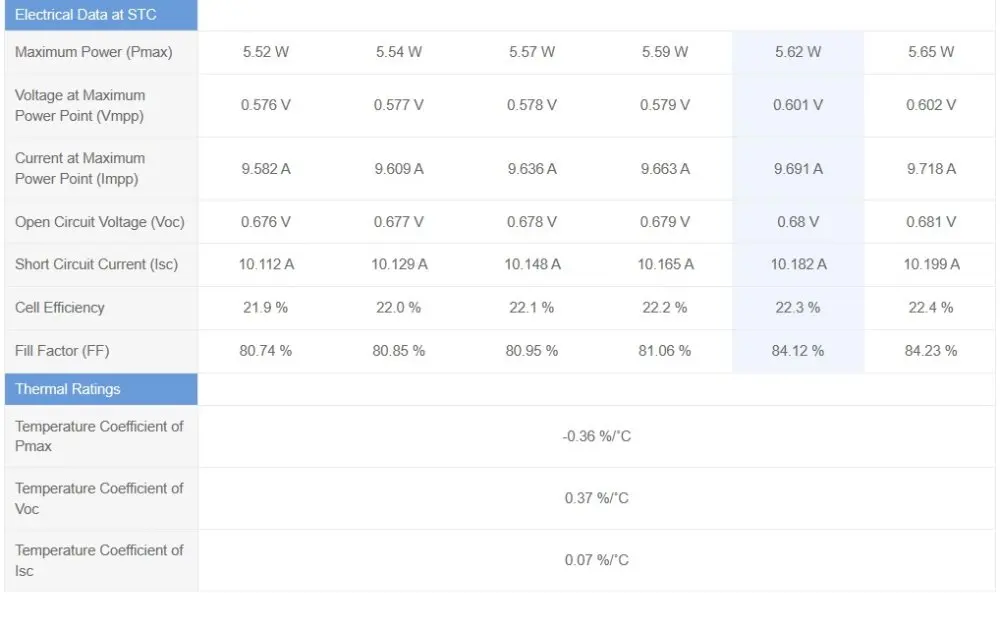Click the 10.165 A Isc value
1000x631 pixels.
666,264
